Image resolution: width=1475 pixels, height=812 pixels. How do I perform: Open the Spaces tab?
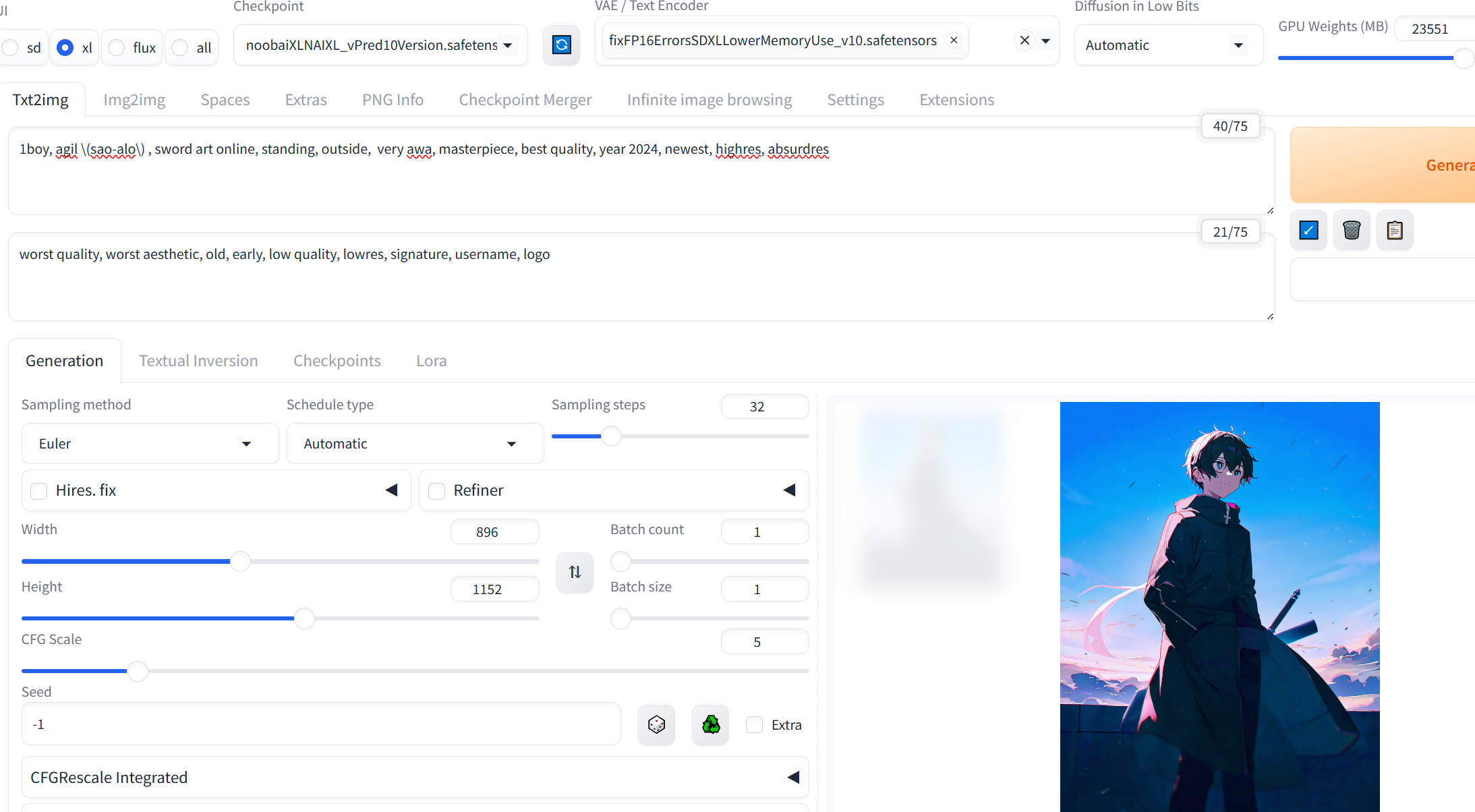coord(225,100)
